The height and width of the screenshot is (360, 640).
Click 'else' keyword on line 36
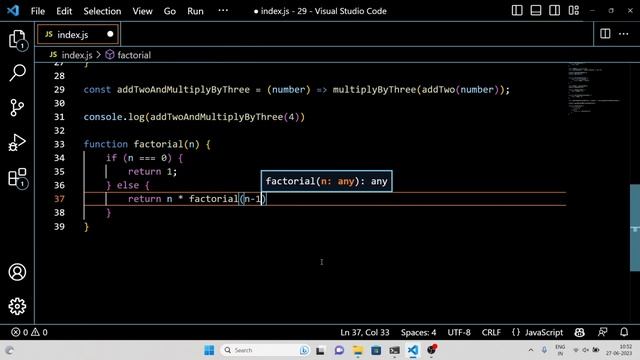[128, 185]
